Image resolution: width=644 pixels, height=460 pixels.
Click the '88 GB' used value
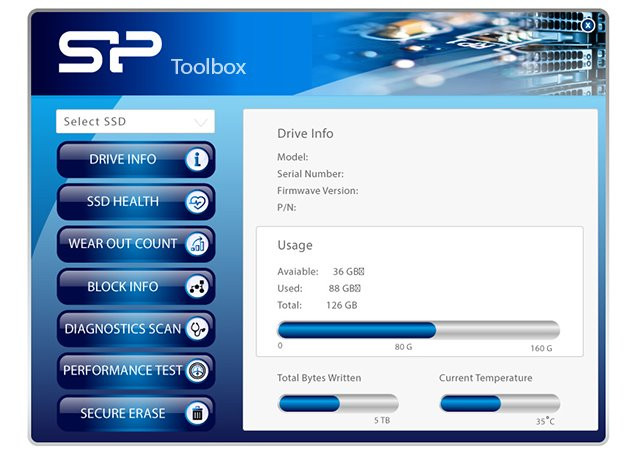pyautogui.click(x=344, y=288)
